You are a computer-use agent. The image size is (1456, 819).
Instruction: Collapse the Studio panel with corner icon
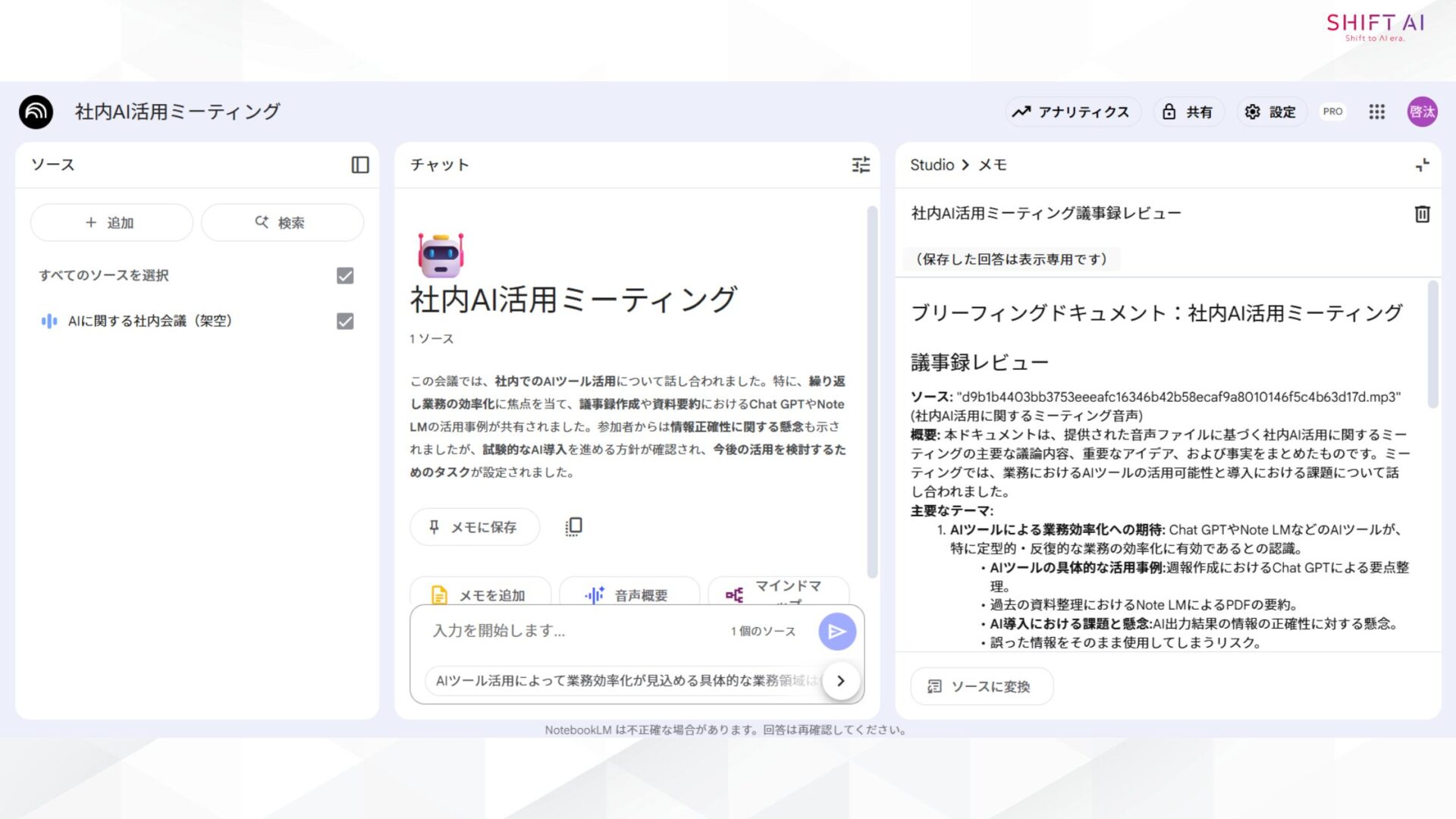click(x=1423, y=165)
